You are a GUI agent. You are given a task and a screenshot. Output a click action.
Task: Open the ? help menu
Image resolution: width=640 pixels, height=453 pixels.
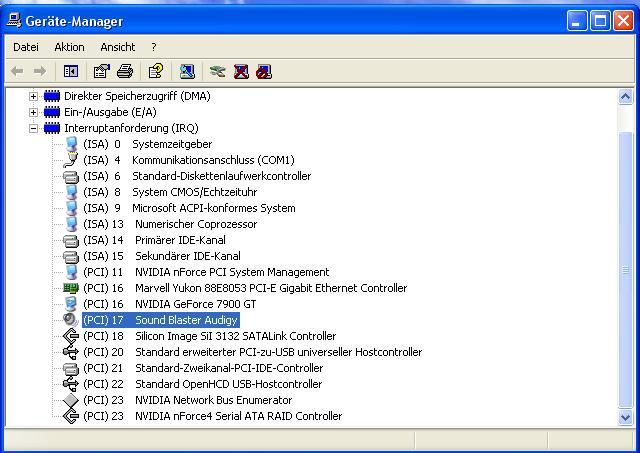[153, 47]
